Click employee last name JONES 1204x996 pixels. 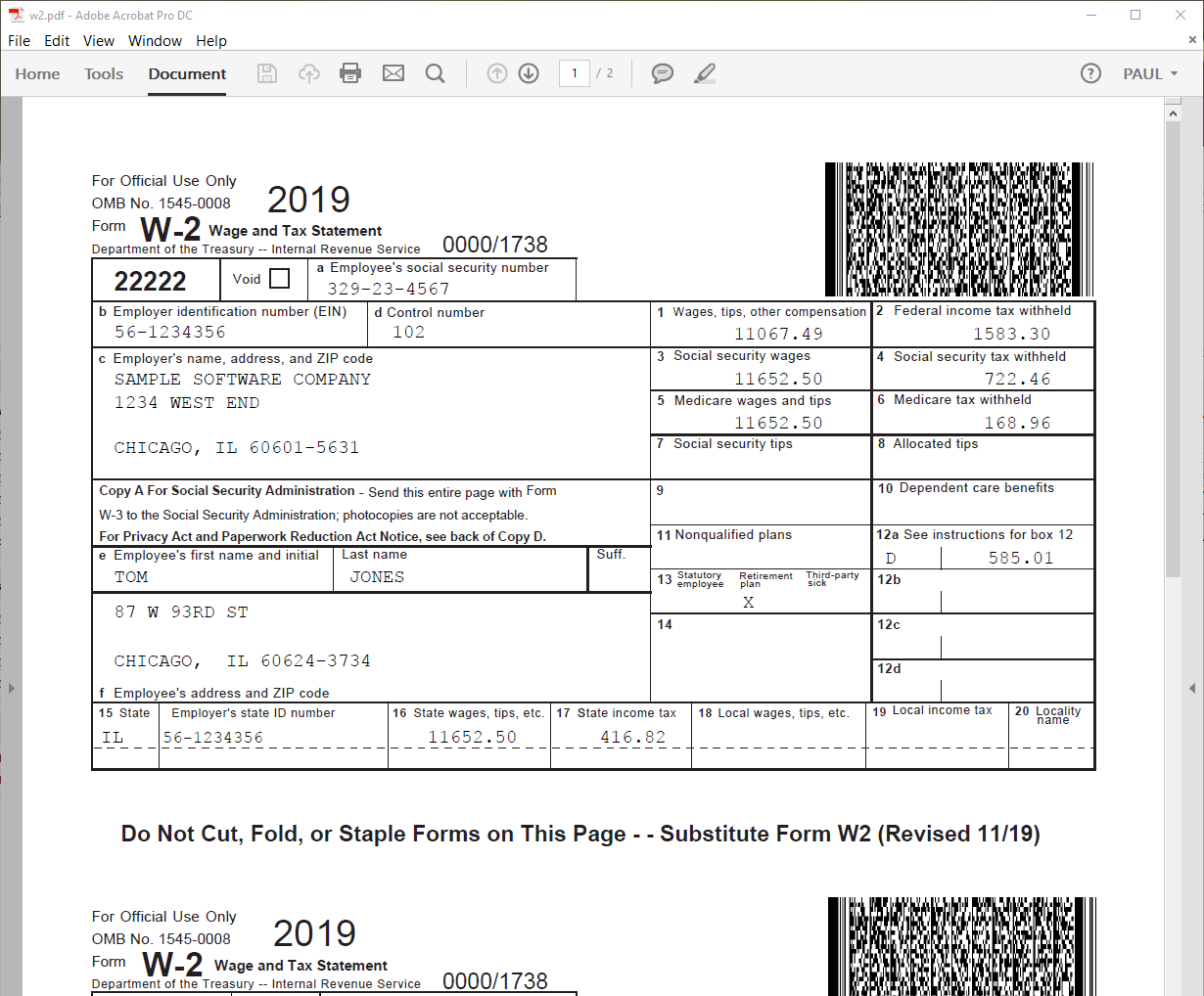click(x=377, y=577)
